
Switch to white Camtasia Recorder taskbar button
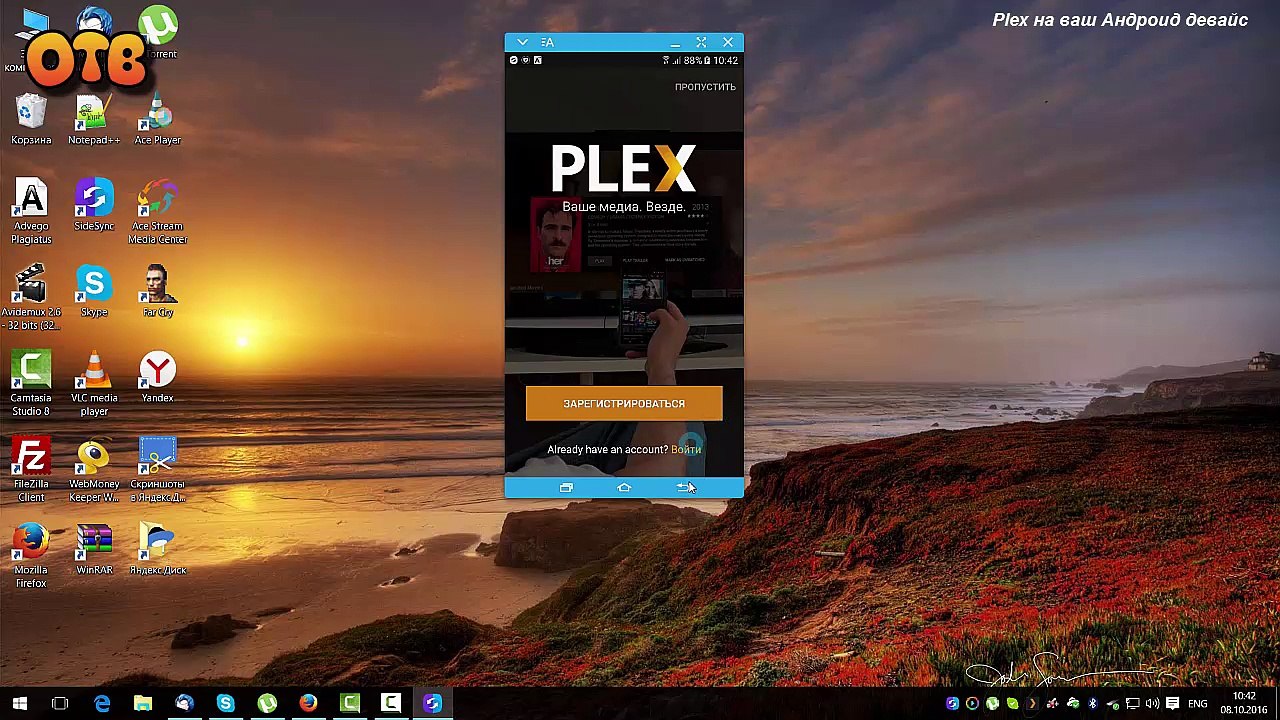tap(390, 704)
